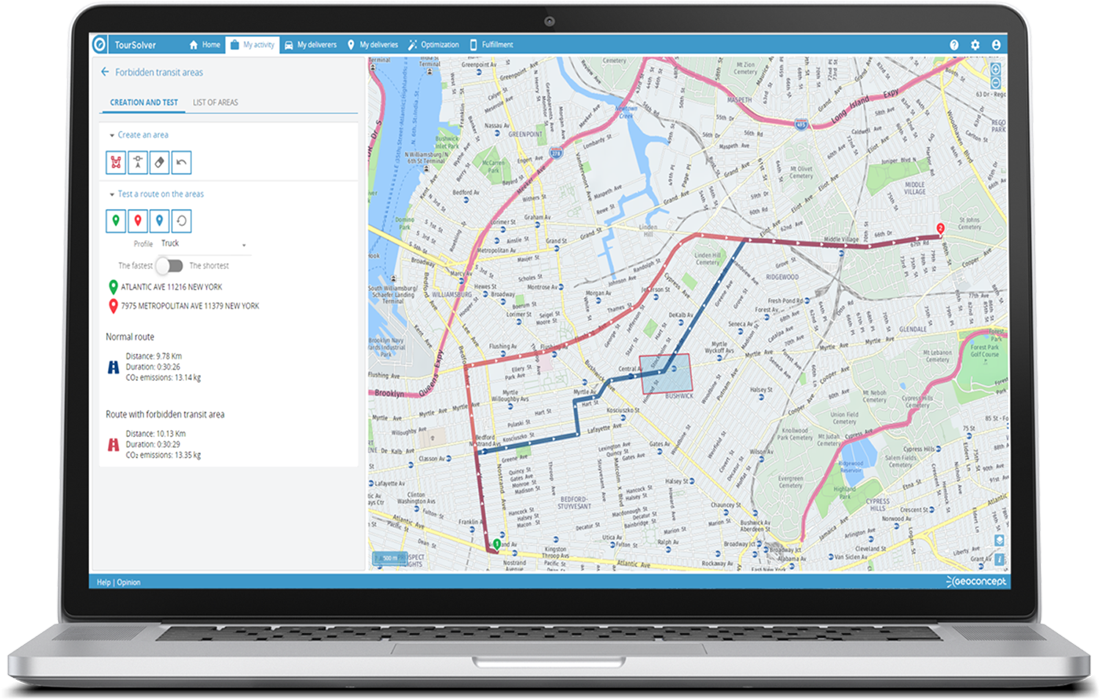This screenshot has height=699, width=1100.
Task: Click the red forbidden-area route road icon
Action: (113, 444)
